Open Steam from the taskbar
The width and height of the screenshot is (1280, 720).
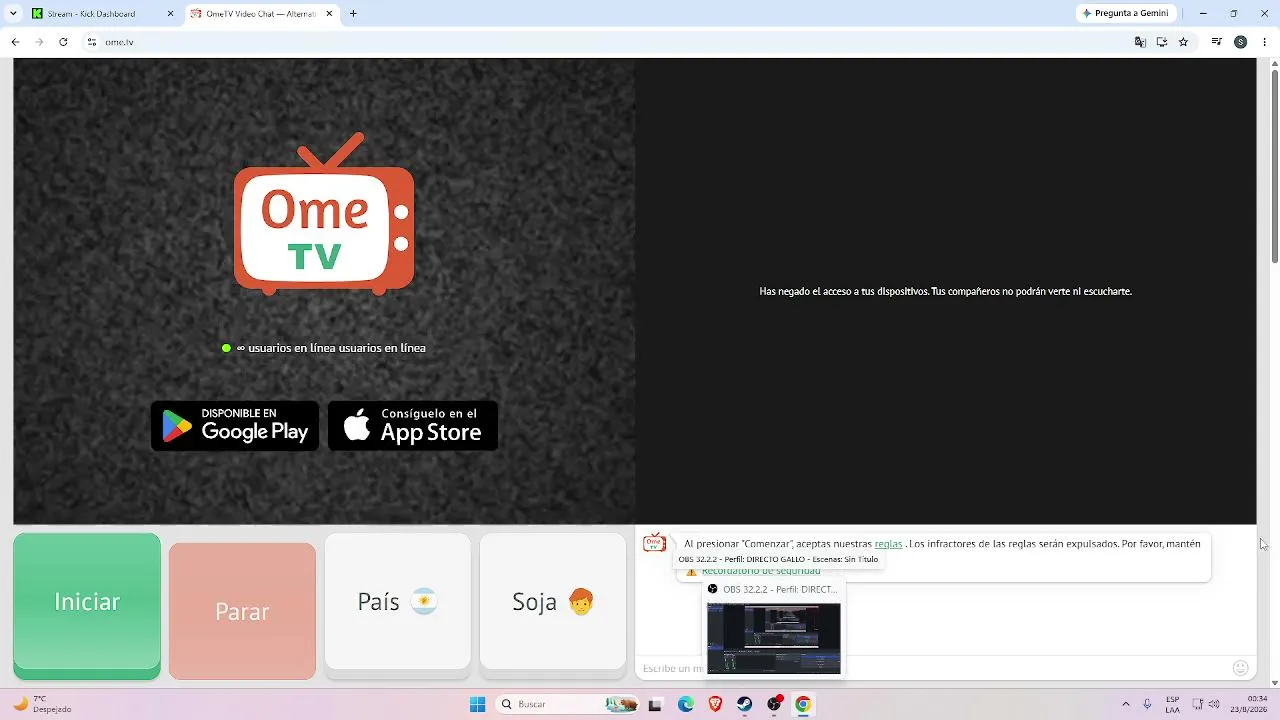coord(744,704)
